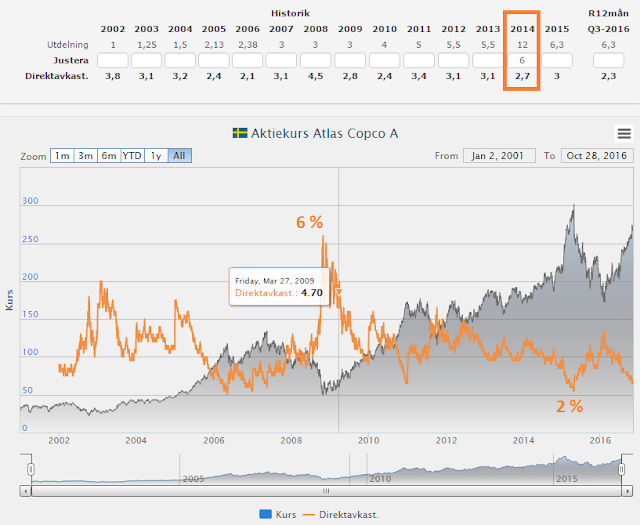Click the Justera field for 2002

point(113,60)
